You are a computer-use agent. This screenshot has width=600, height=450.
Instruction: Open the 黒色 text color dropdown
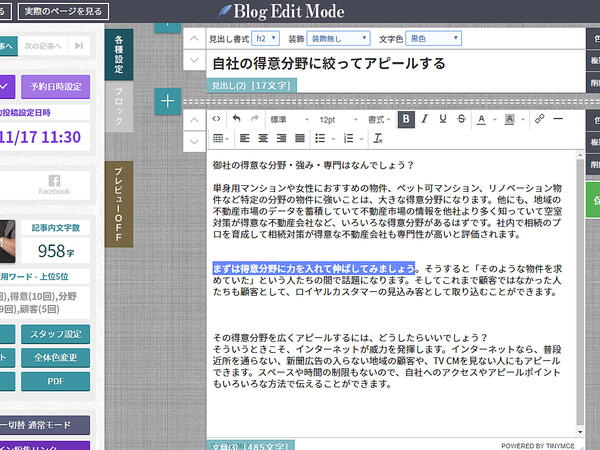coord(434,38)
